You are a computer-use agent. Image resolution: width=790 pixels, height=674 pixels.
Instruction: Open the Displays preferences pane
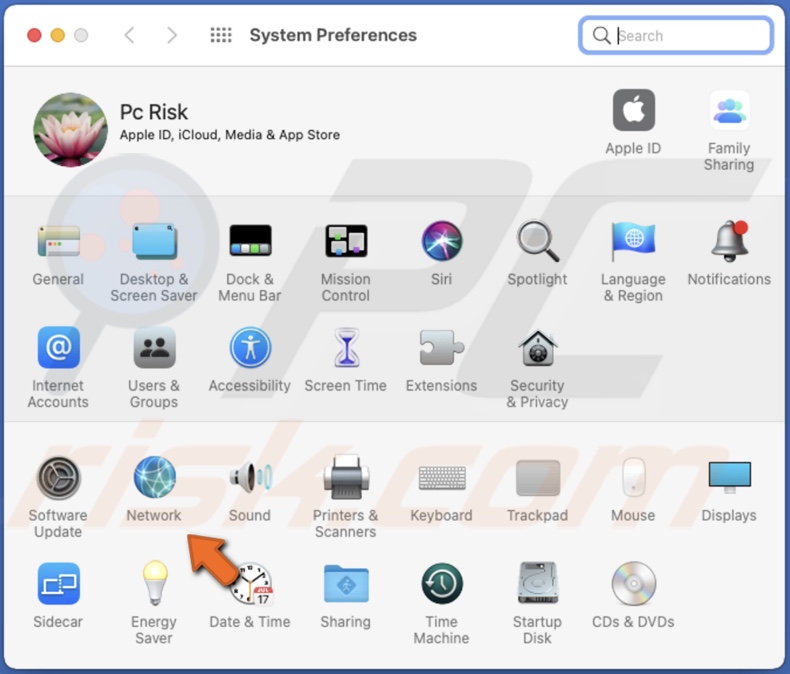click(x=730, y=477)
